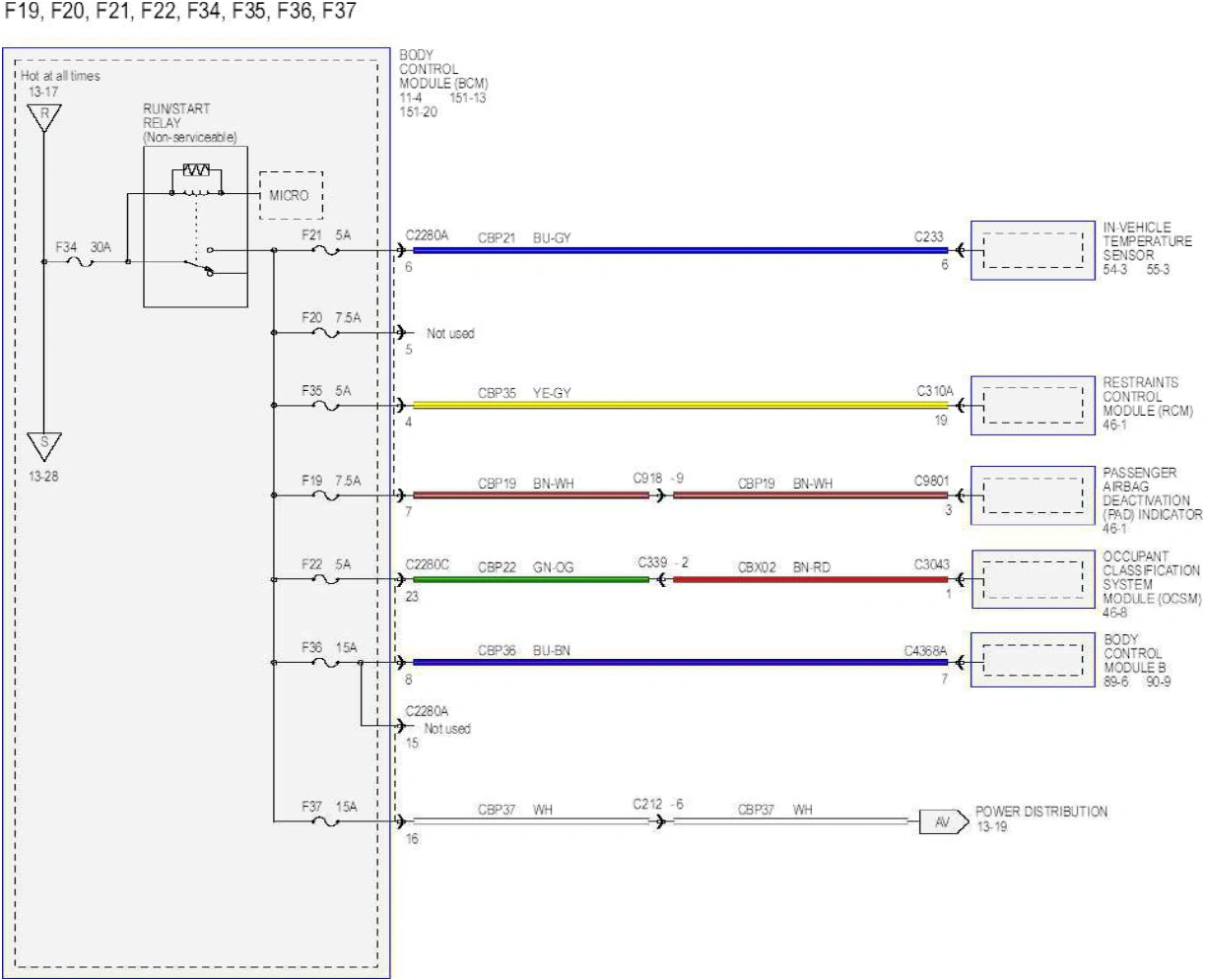Click the 'Not used' label at pin 5
The width and height of the screenshot is (1205, 980).
click(x=450, y=334)
